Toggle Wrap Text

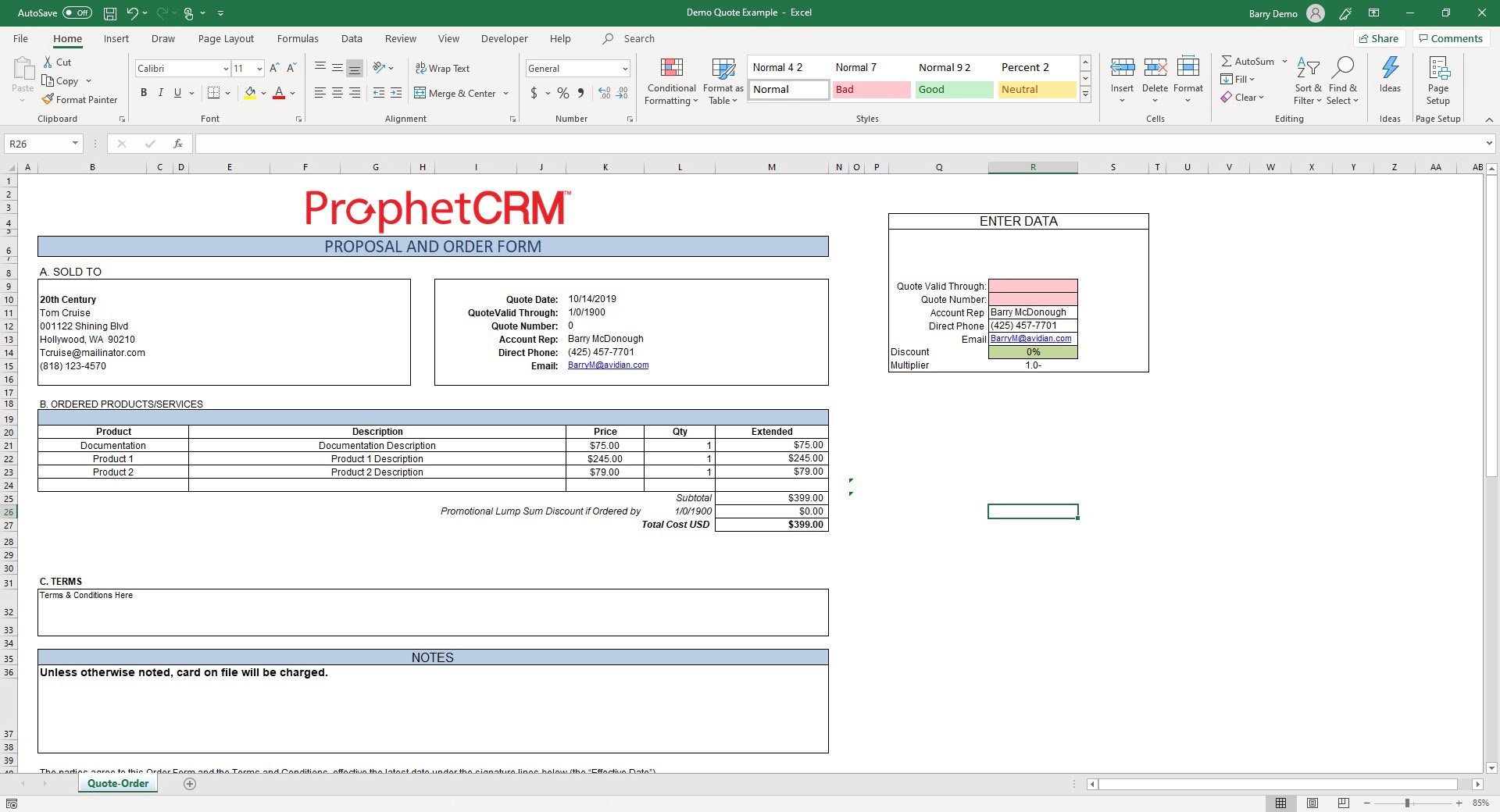(442, 69)
